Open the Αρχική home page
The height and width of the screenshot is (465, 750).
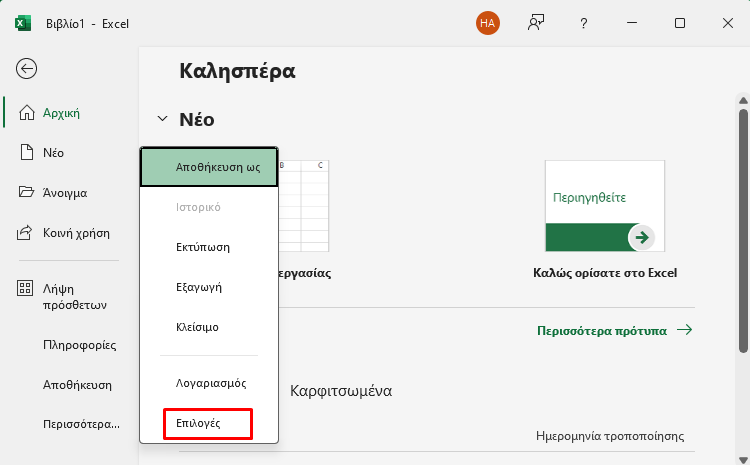click(61, 113)
